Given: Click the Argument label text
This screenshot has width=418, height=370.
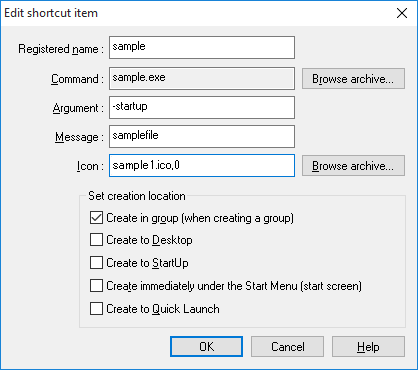Looking at the screenshot, I should click(78, 108).
